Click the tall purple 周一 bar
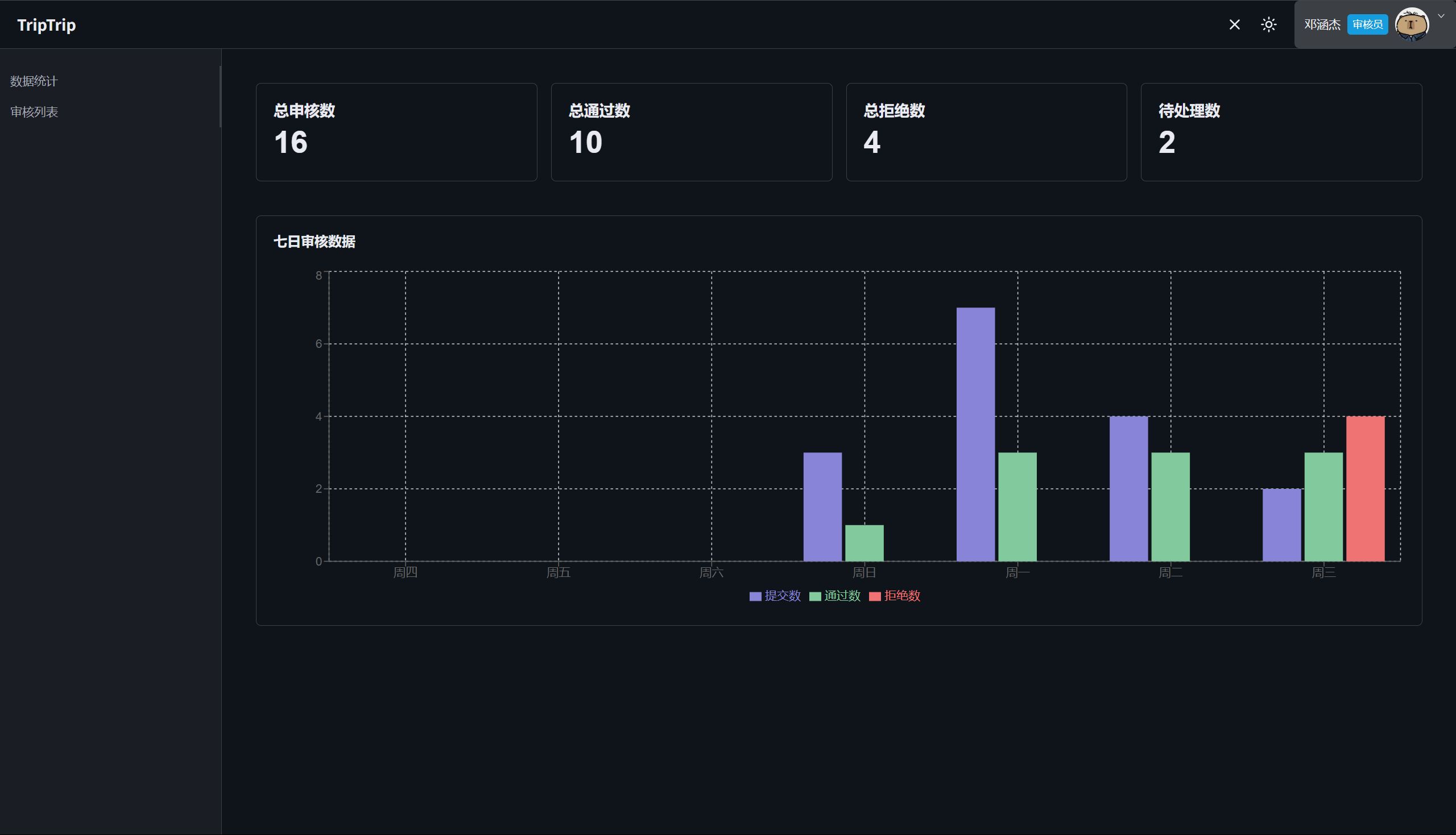Screen dimensions: 1456x835 tap(975, 434)
